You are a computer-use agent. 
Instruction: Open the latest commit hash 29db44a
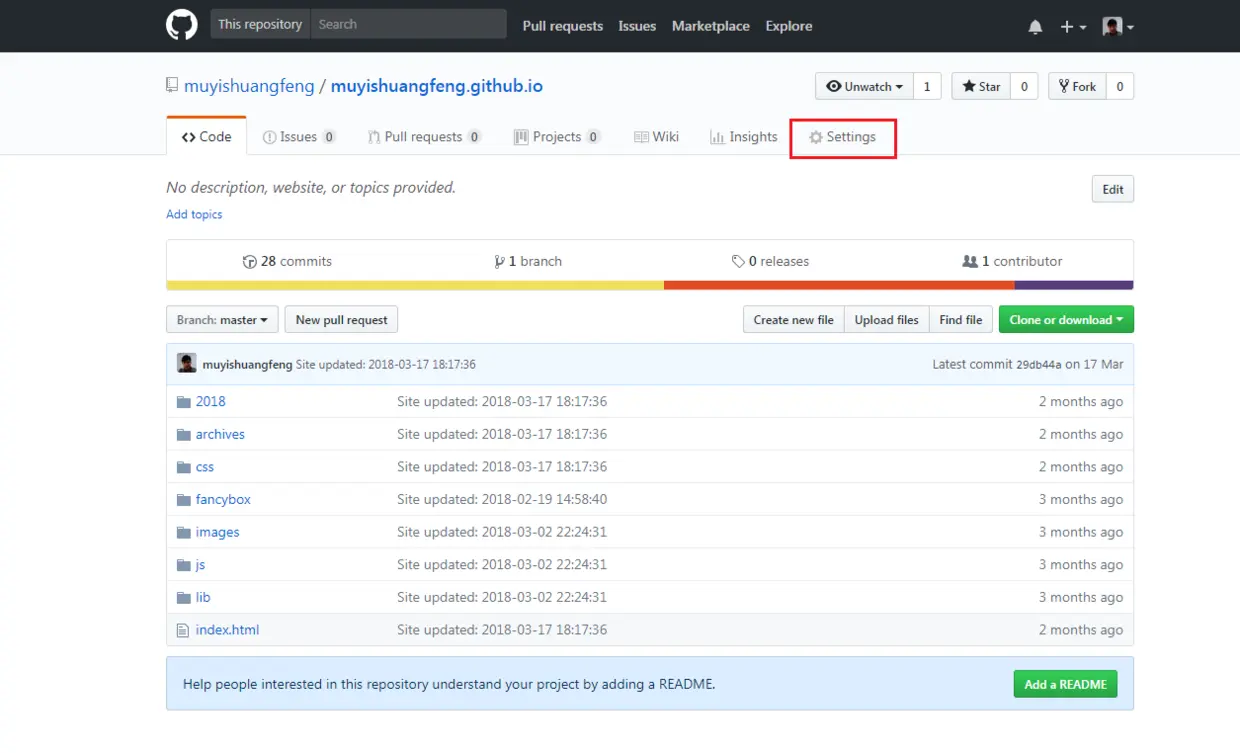coord(1039,365)
